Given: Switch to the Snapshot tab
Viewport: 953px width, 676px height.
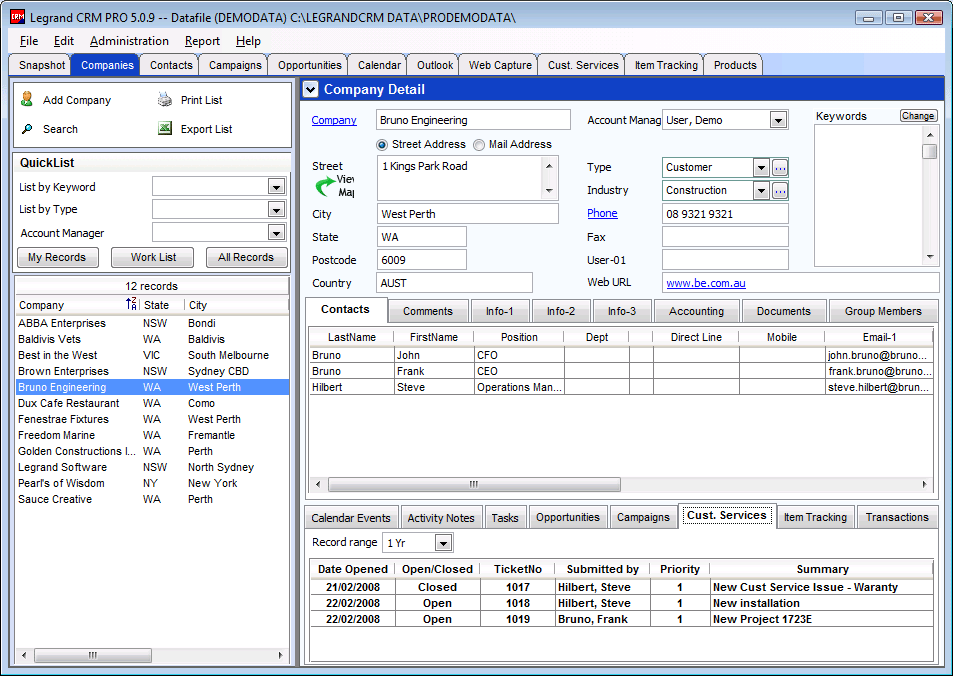Looking at the screenshot, I should coord(41,65).
